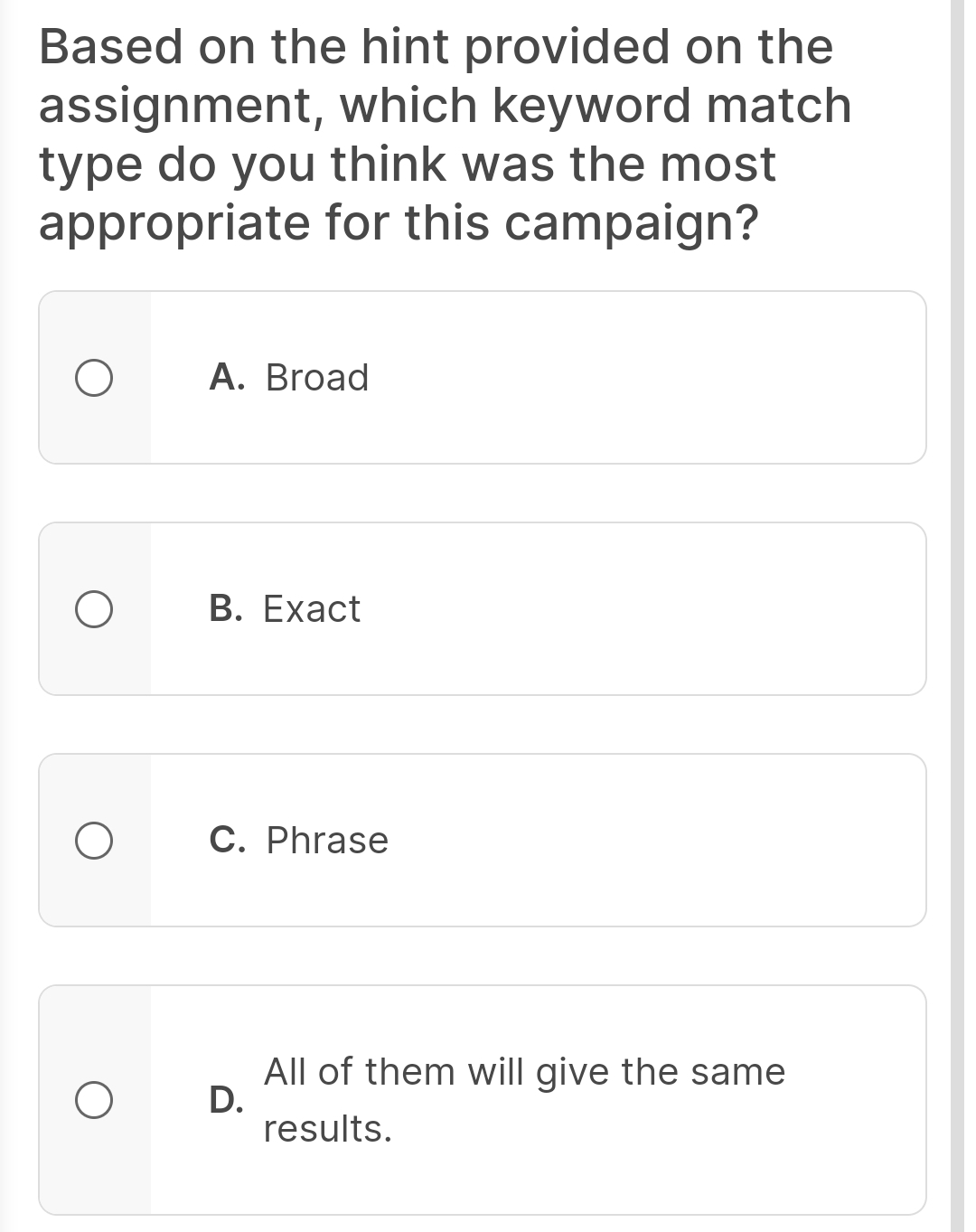This screenshot has height=1232, width=976.
Task: Select the 'C. Phrase' label text
Action: pos(298,842)
